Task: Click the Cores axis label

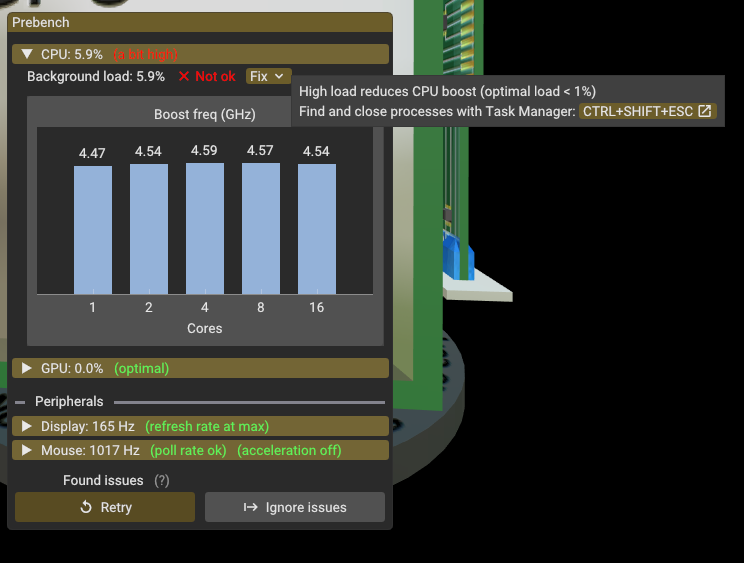Action: pos(205,328)
